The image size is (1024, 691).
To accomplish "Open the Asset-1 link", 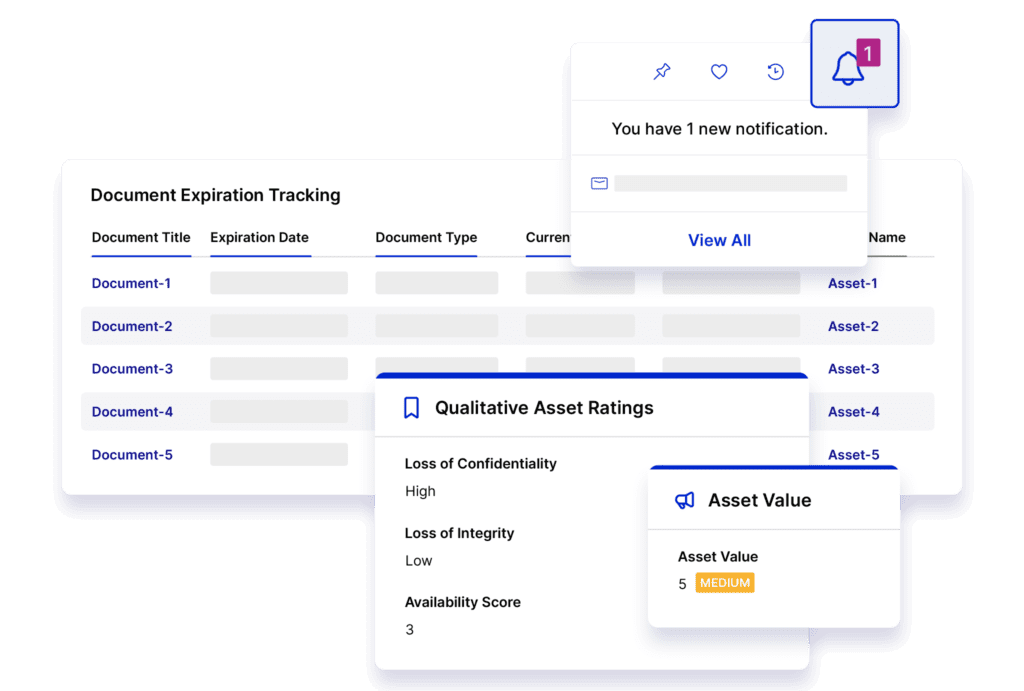I will tap(853, 283).
